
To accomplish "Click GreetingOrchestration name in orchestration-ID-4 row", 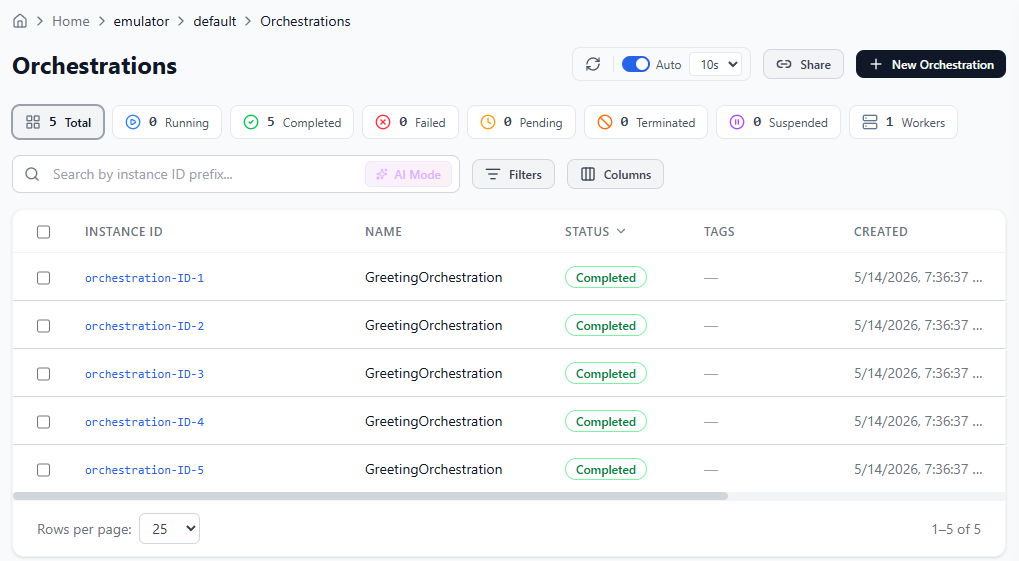I will pyautogui.click(x=433, y=422).
